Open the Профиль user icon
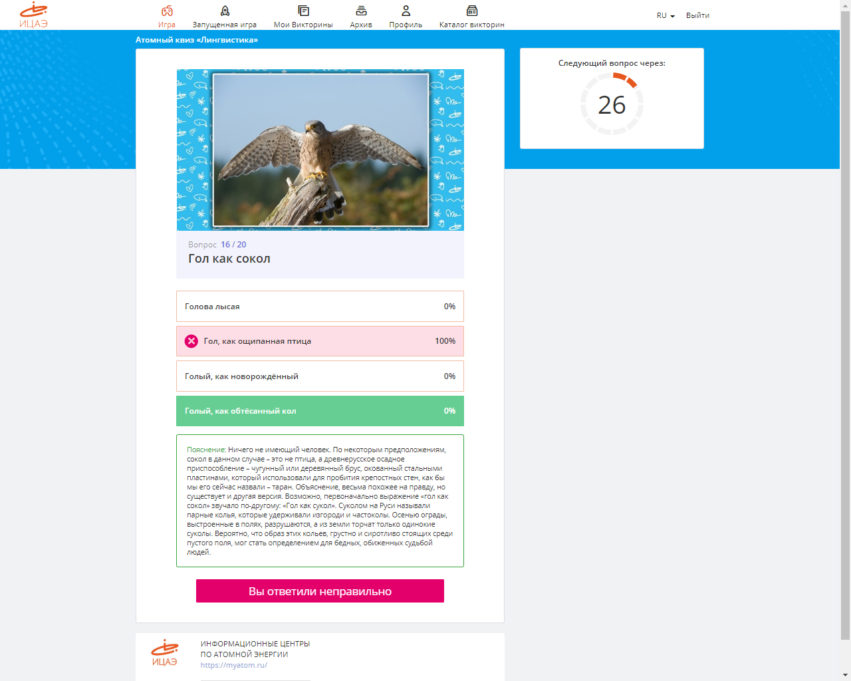The image size is (851, 681). 405,10
